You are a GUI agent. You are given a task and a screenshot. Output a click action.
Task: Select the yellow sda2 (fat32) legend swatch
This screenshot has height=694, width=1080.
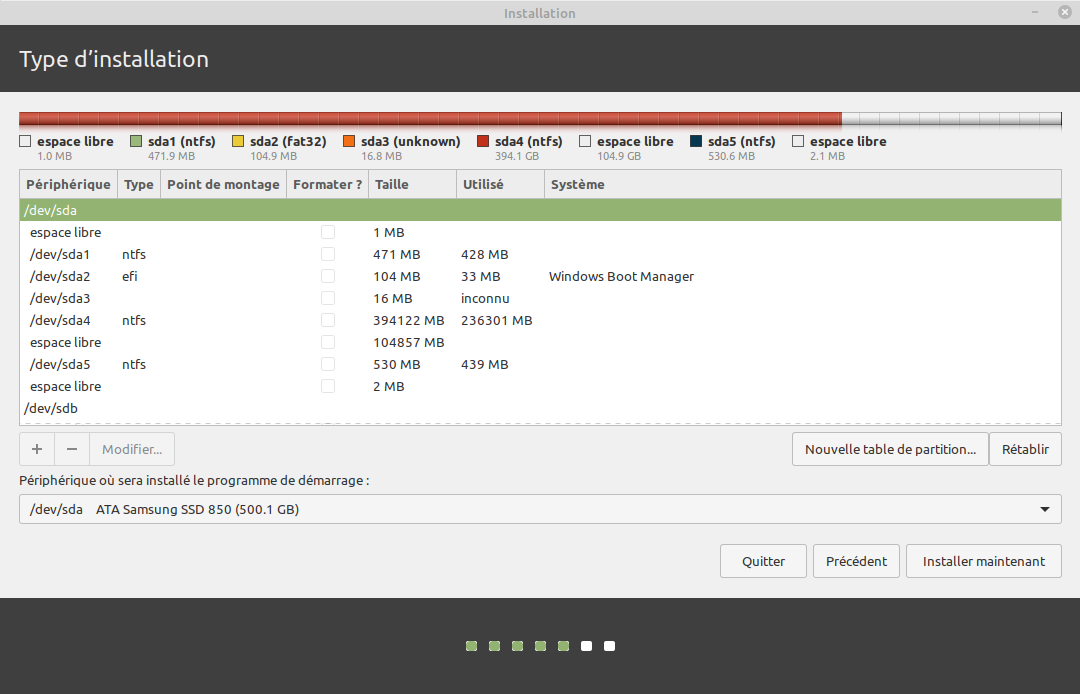pyautogui.click(x=239, y=140)
